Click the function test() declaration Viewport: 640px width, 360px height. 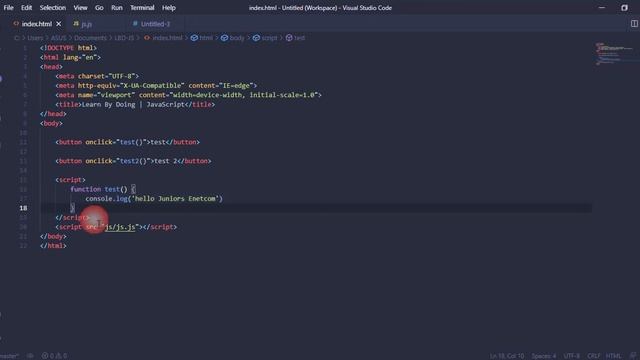click(x=103, y=189)
